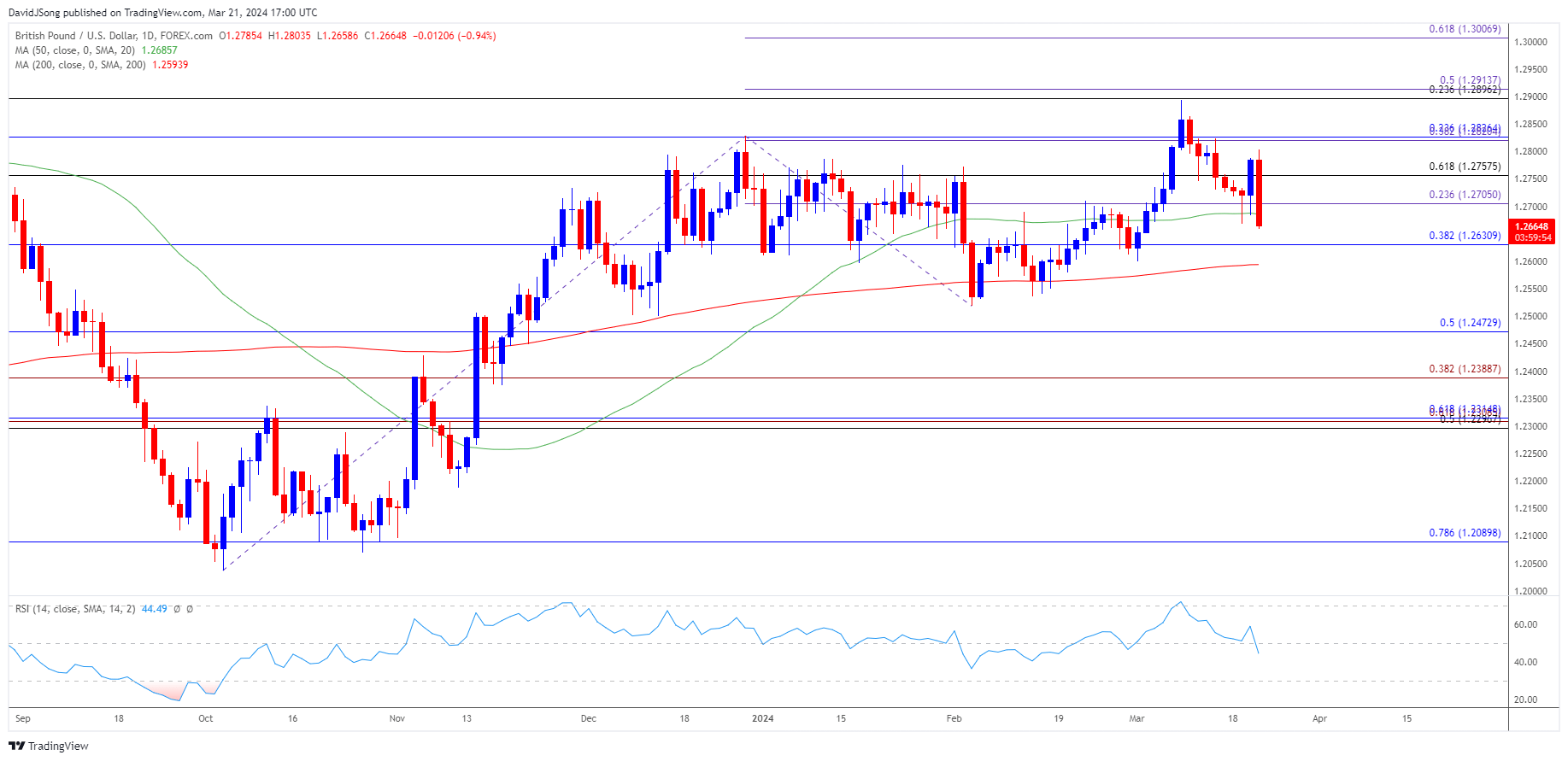
Task: Click the Mar label on the time axis
Action: tap(1136, 718)
